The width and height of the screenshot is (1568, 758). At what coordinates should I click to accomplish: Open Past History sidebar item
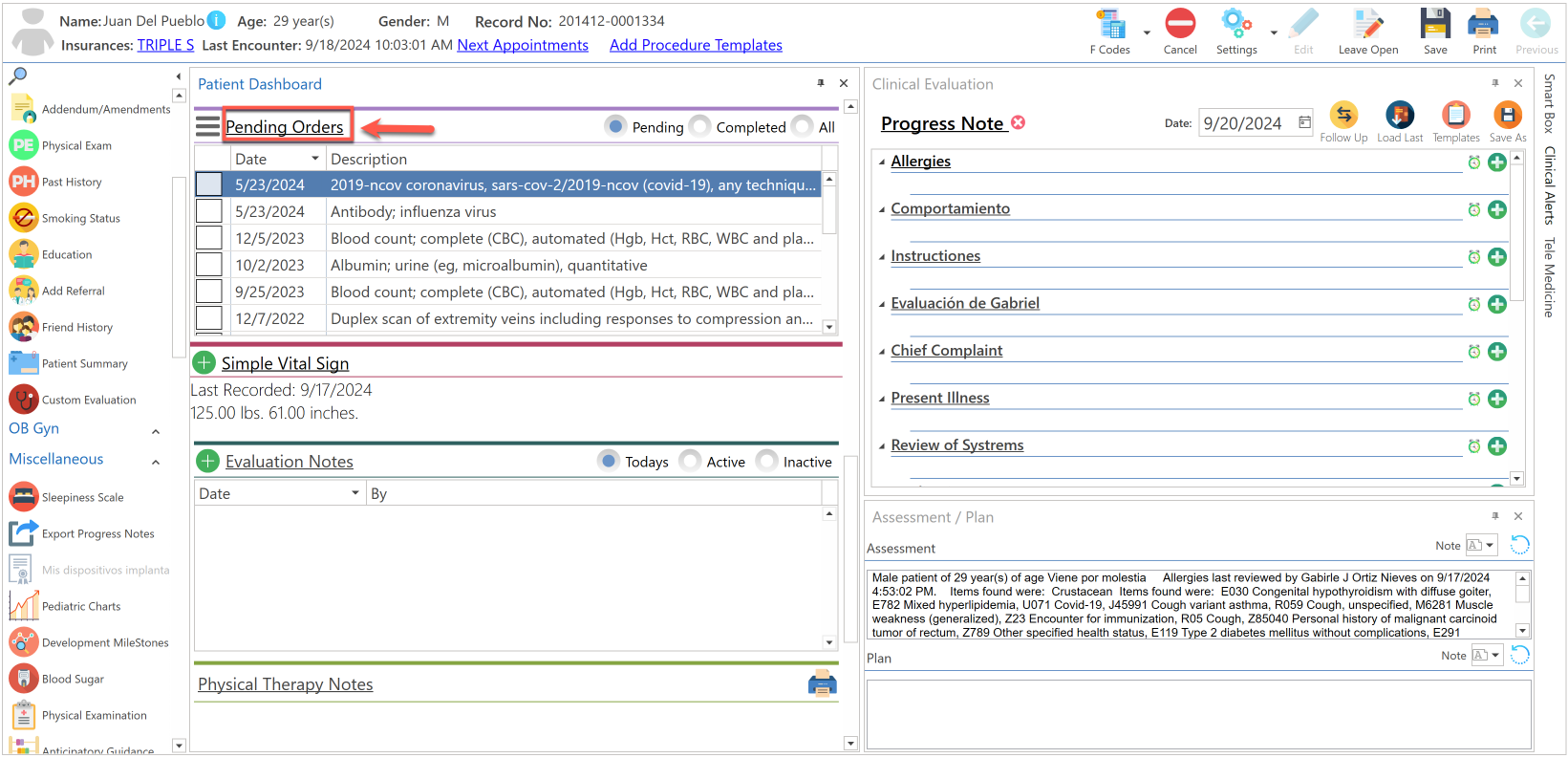(55, 182)
